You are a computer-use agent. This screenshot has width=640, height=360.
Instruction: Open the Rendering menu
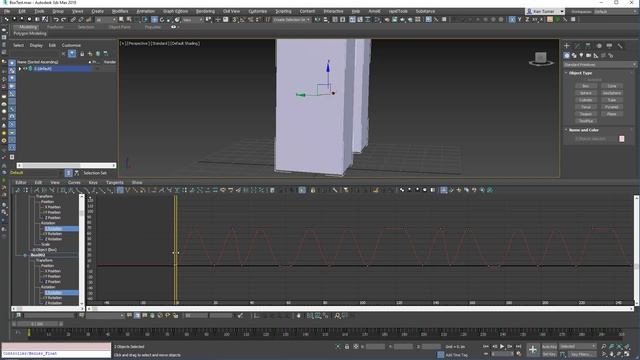(205, 11)
